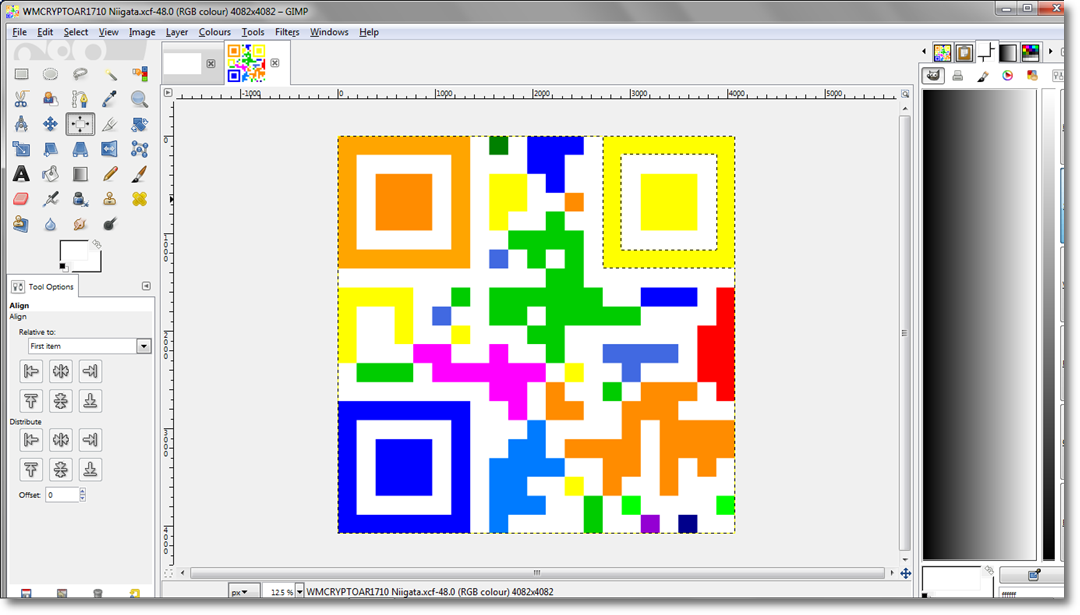The height and width of the screenshot is (615, 1080).
Task: Reset colours to default black and white
Action: coord(63,267)
